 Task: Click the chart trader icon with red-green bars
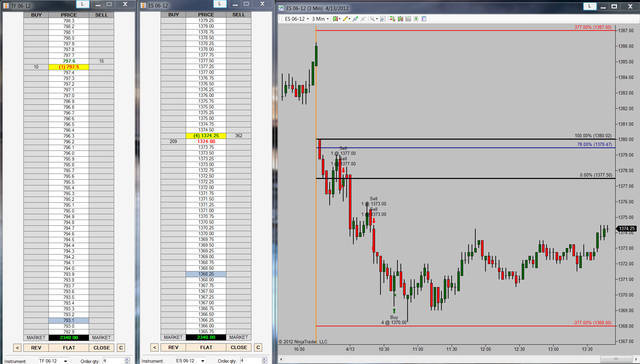[392, 19]
